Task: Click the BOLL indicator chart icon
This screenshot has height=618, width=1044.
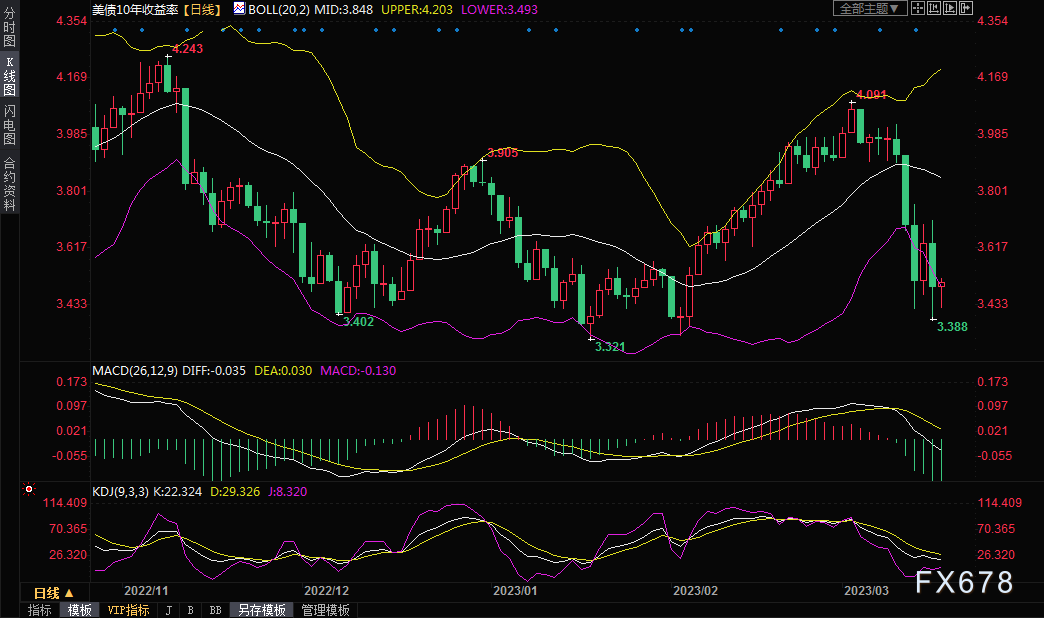Action: coord(238,8)
